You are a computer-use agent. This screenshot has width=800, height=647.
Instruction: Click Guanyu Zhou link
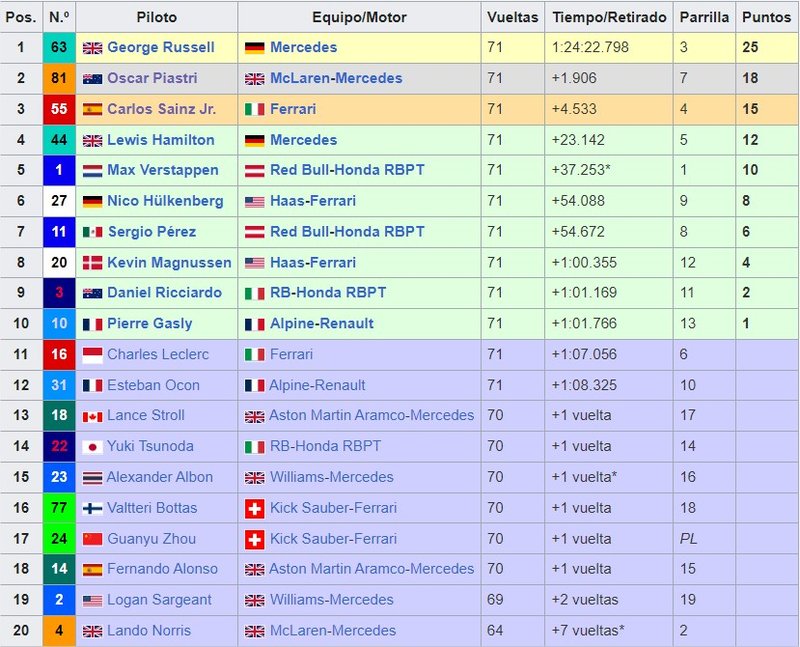click(152, 538)
